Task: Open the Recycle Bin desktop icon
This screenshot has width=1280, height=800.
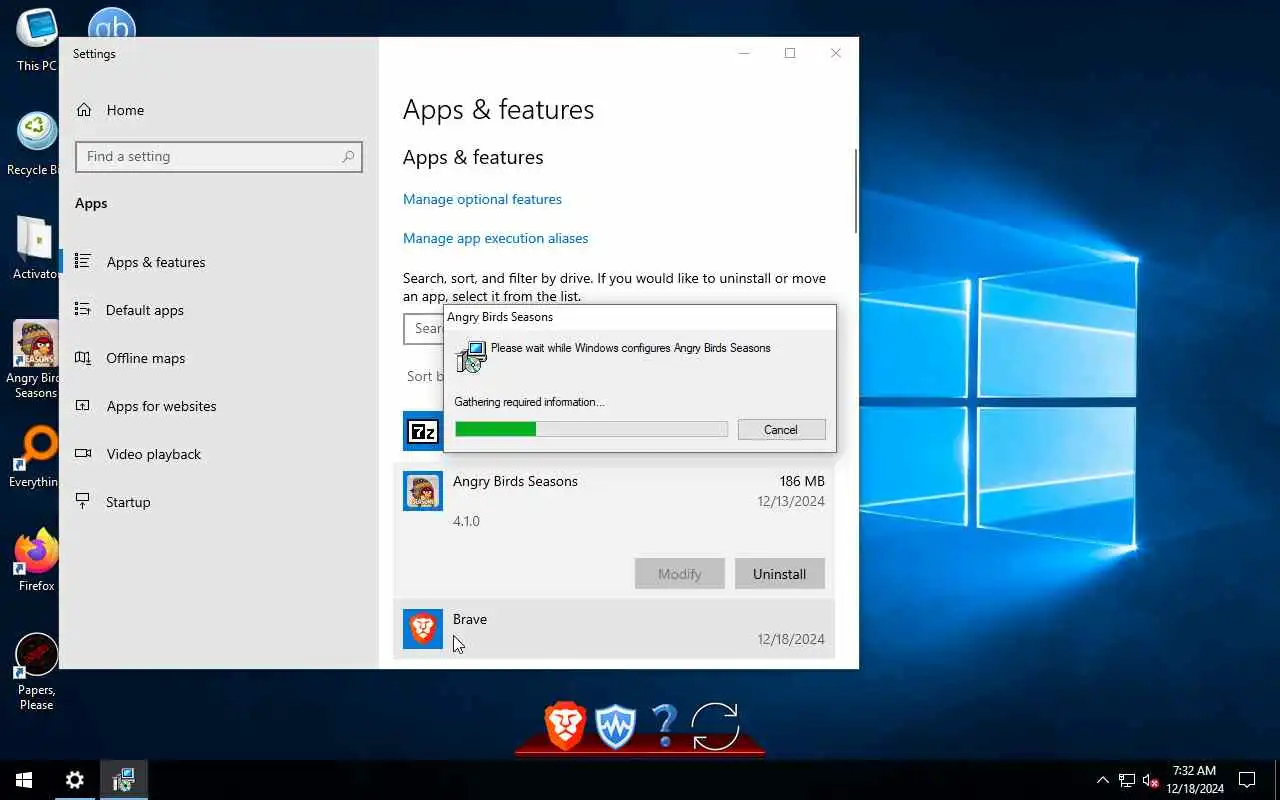Action: pos(35,145)
